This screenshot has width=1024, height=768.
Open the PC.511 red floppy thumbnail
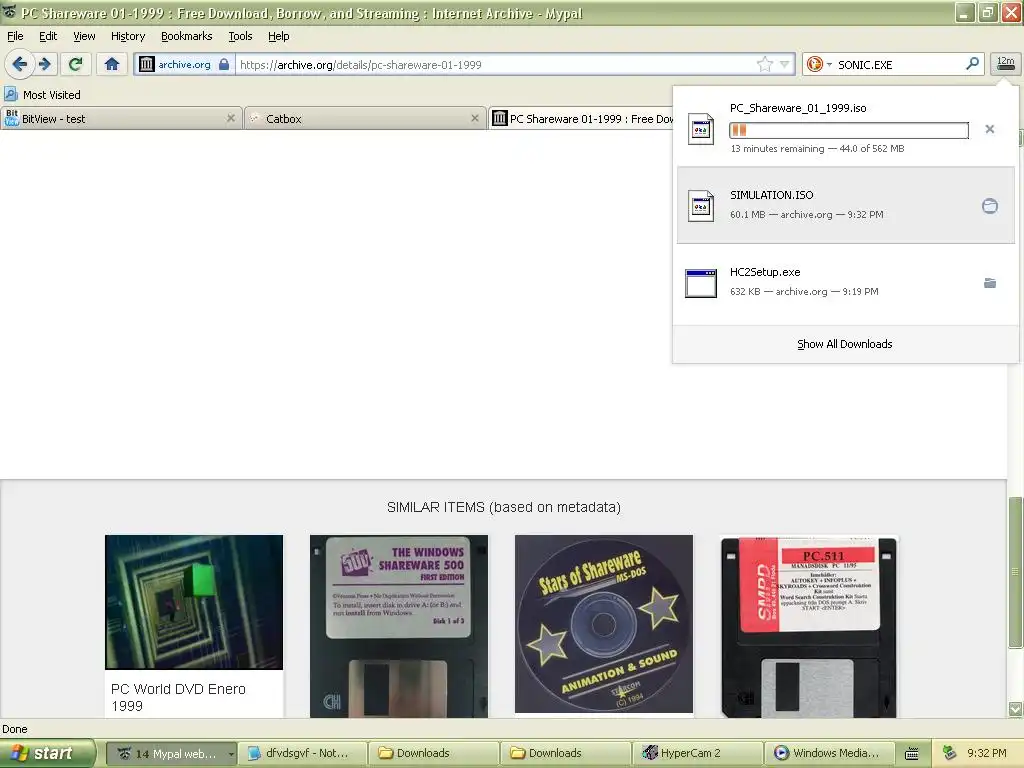tap(809, 626)
